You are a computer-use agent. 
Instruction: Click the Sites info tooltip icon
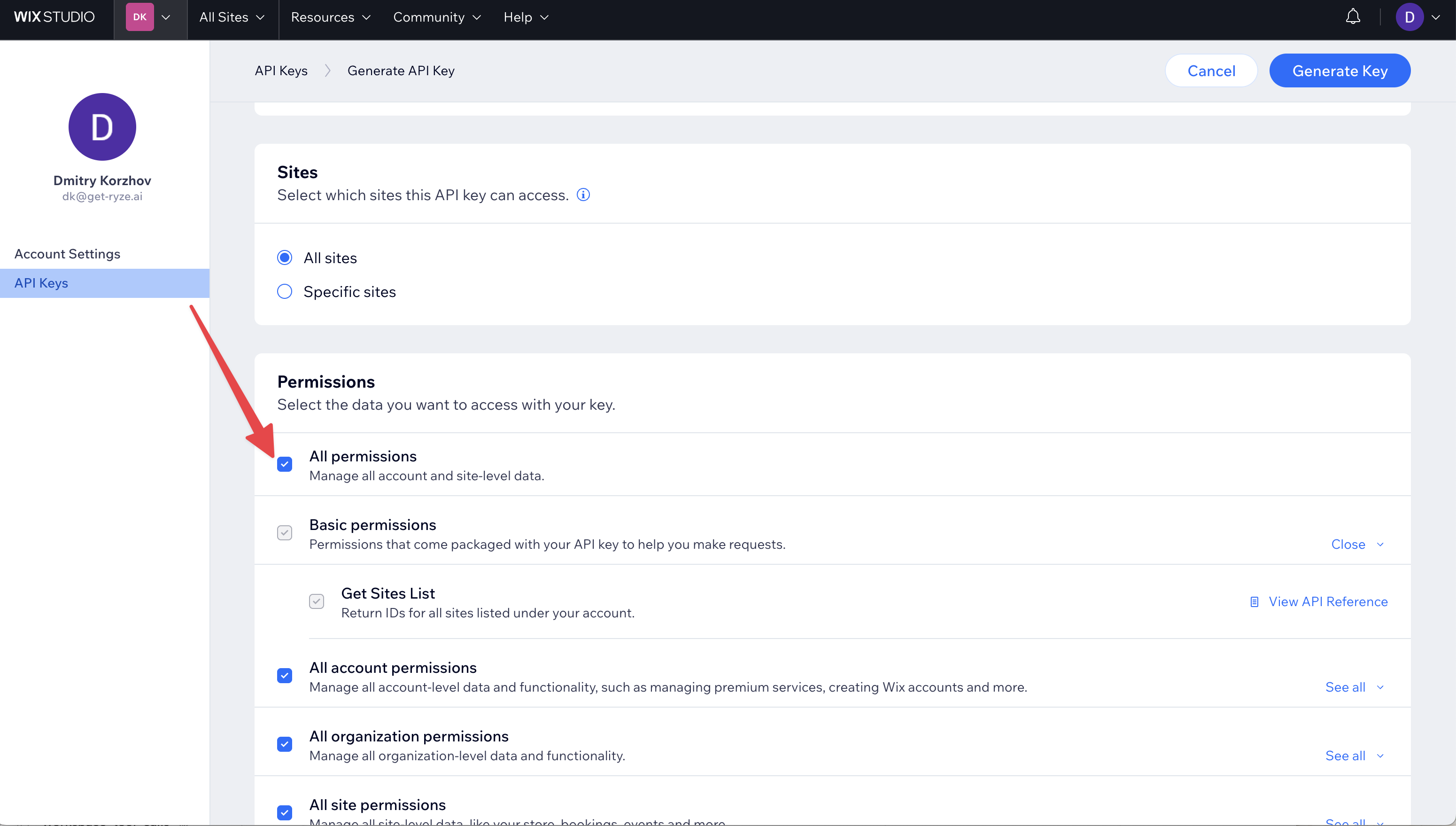coord(583,195)
